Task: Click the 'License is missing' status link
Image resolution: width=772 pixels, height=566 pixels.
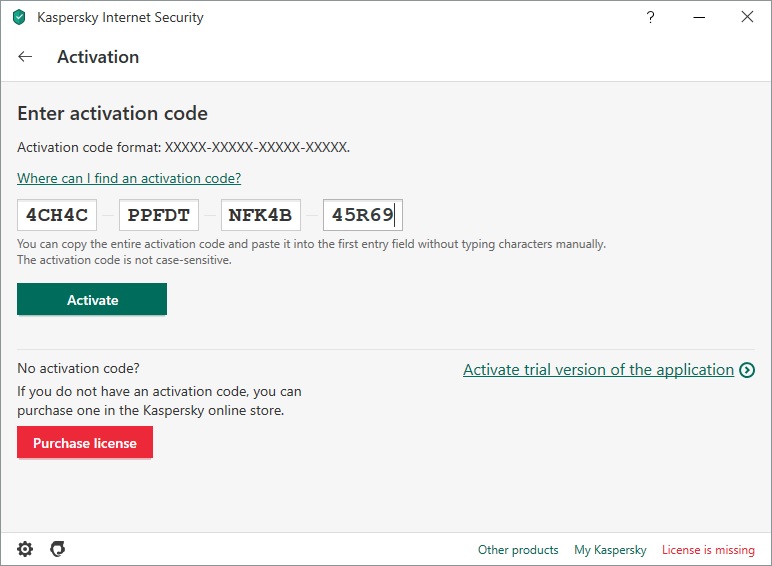Action: pos(708,550)
